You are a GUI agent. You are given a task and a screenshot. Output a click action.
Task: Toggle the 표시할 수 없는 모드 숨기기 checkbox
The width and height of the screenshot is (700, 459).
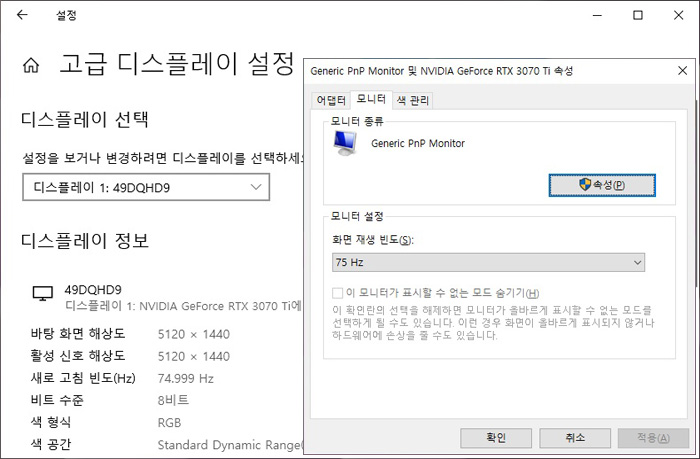[x=338, y=292]
